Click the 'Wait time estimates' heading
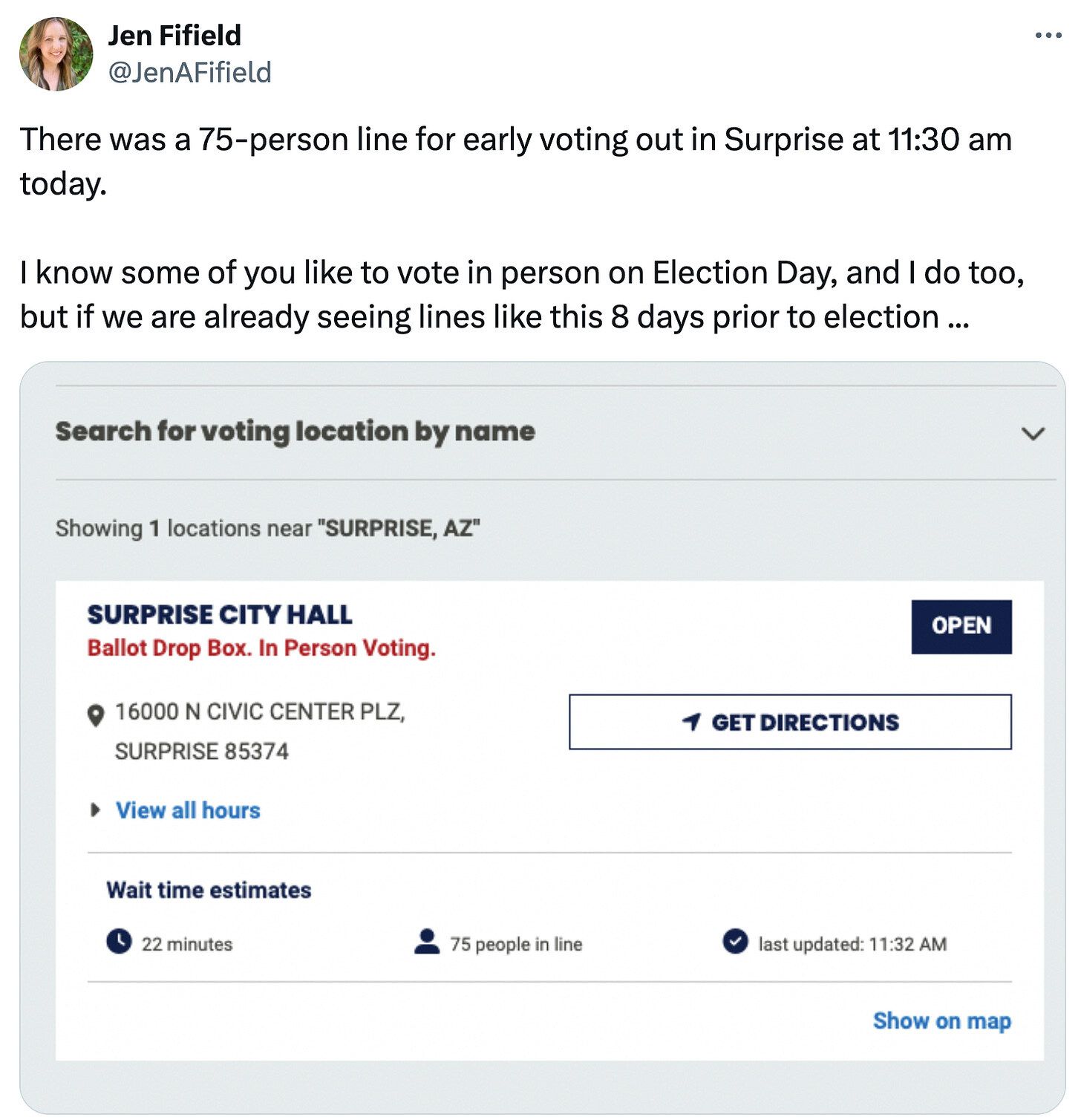This screenshot has height=1120, width=1081. 209,890
